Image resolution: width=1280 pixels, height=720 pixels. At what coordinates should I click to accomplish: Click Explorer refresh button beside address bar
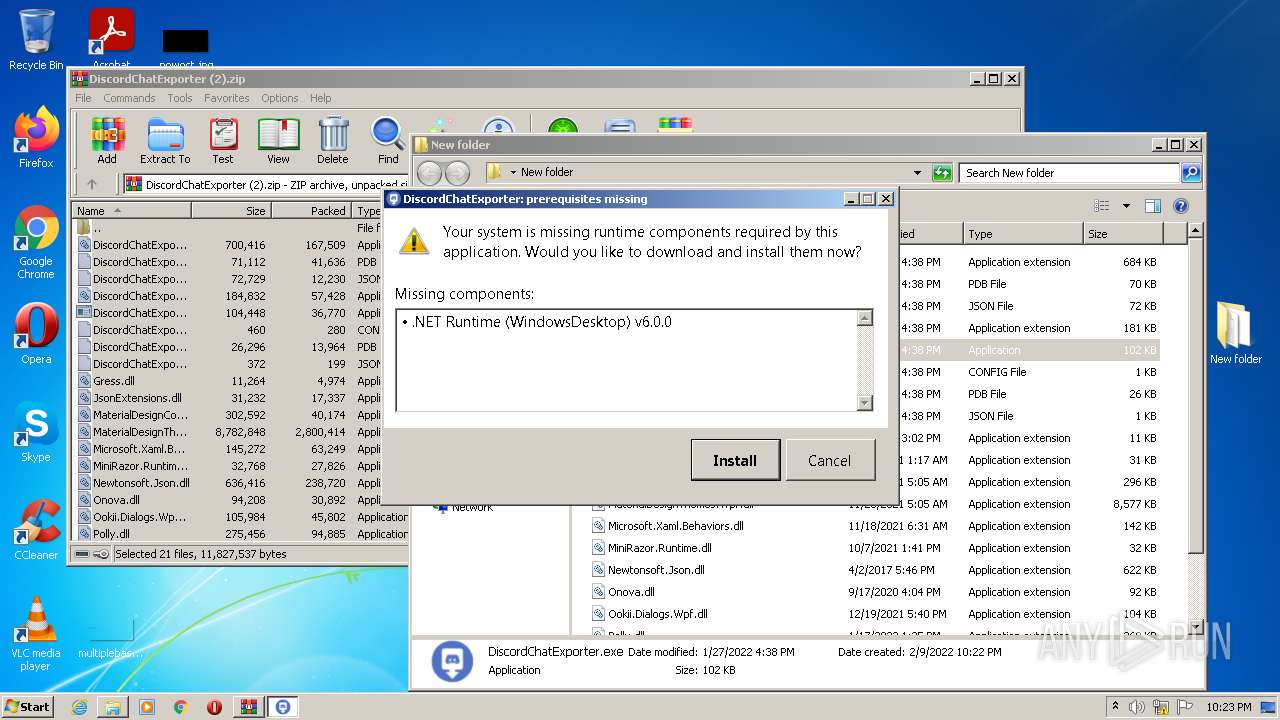[941, 172]
